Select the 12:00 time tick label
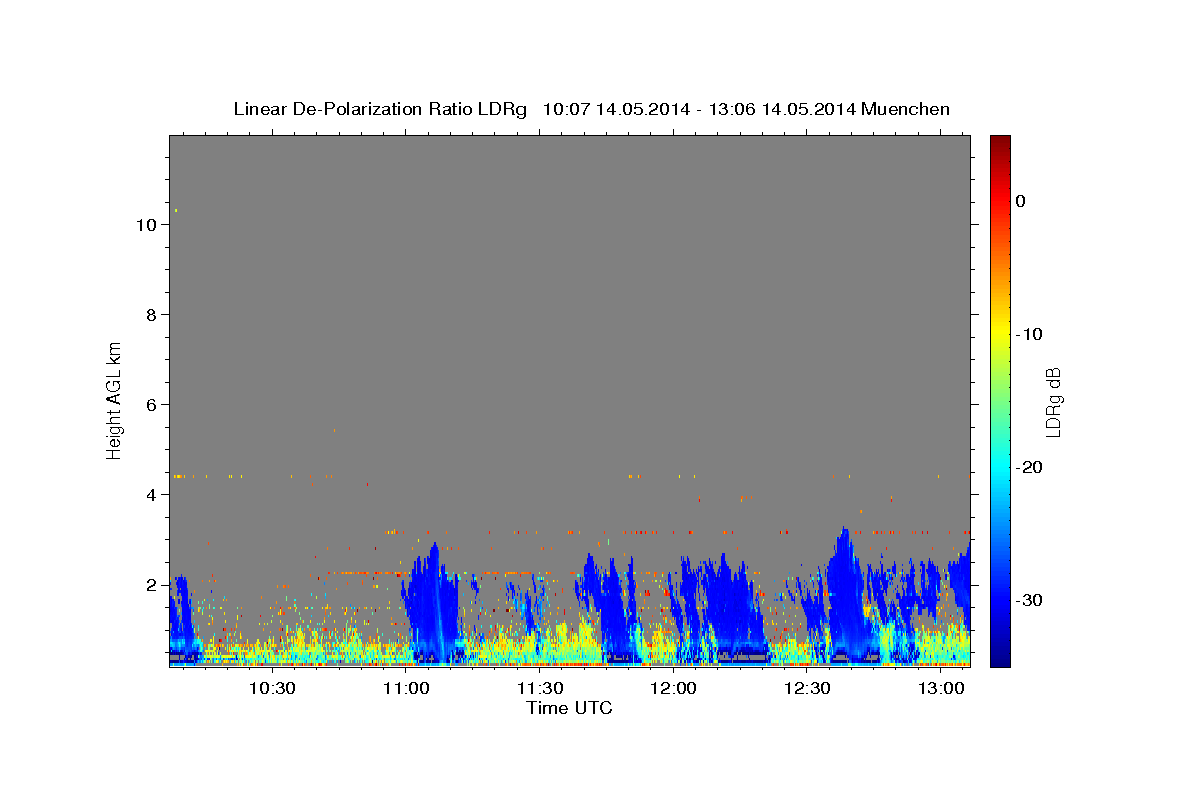The image size is (1200, 800). click(674, 688)
